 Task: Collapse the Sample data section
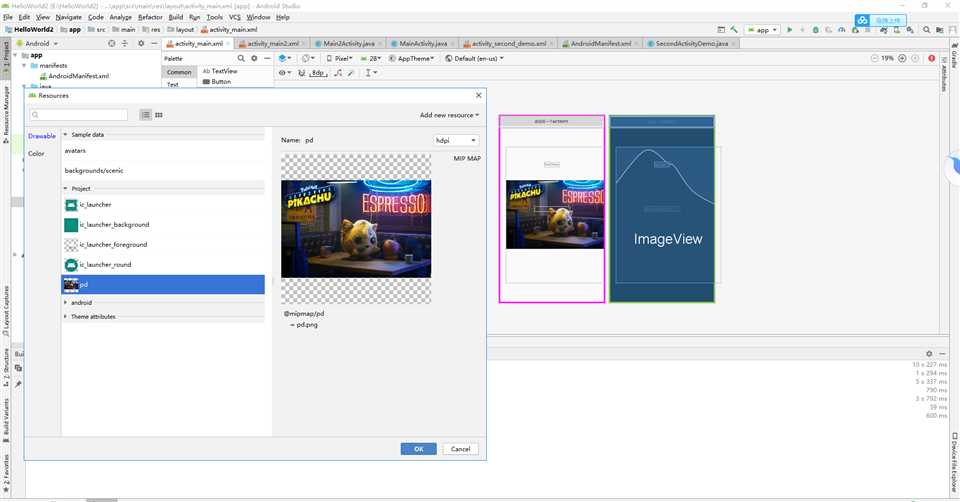(x=66, y=135)
